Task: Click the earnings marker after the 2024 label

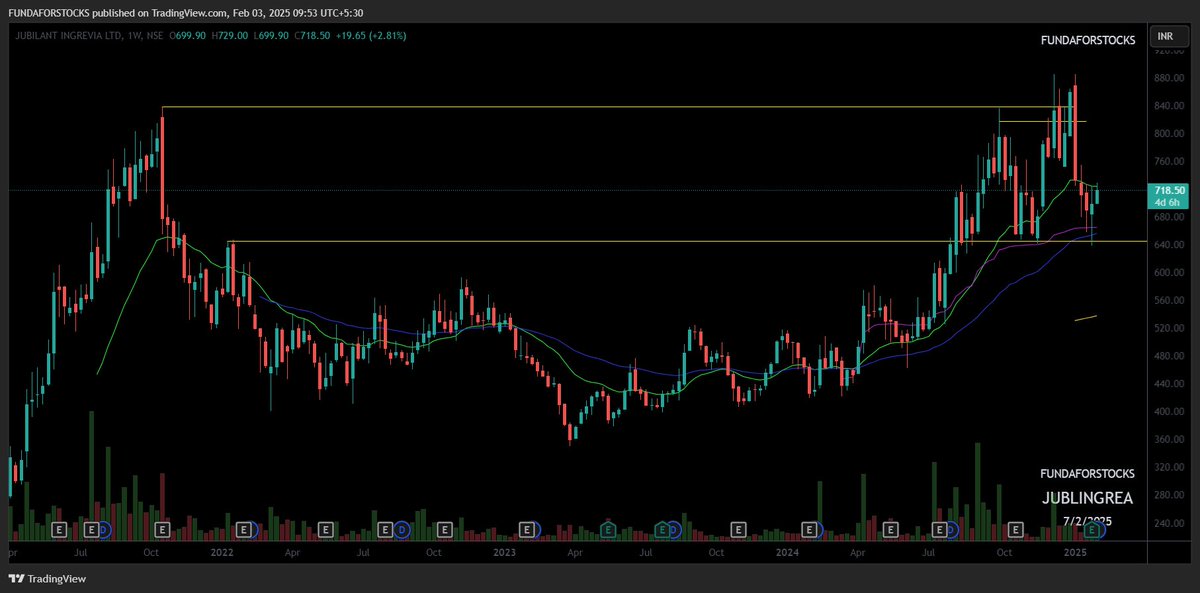Action: (x=810, y=528)
